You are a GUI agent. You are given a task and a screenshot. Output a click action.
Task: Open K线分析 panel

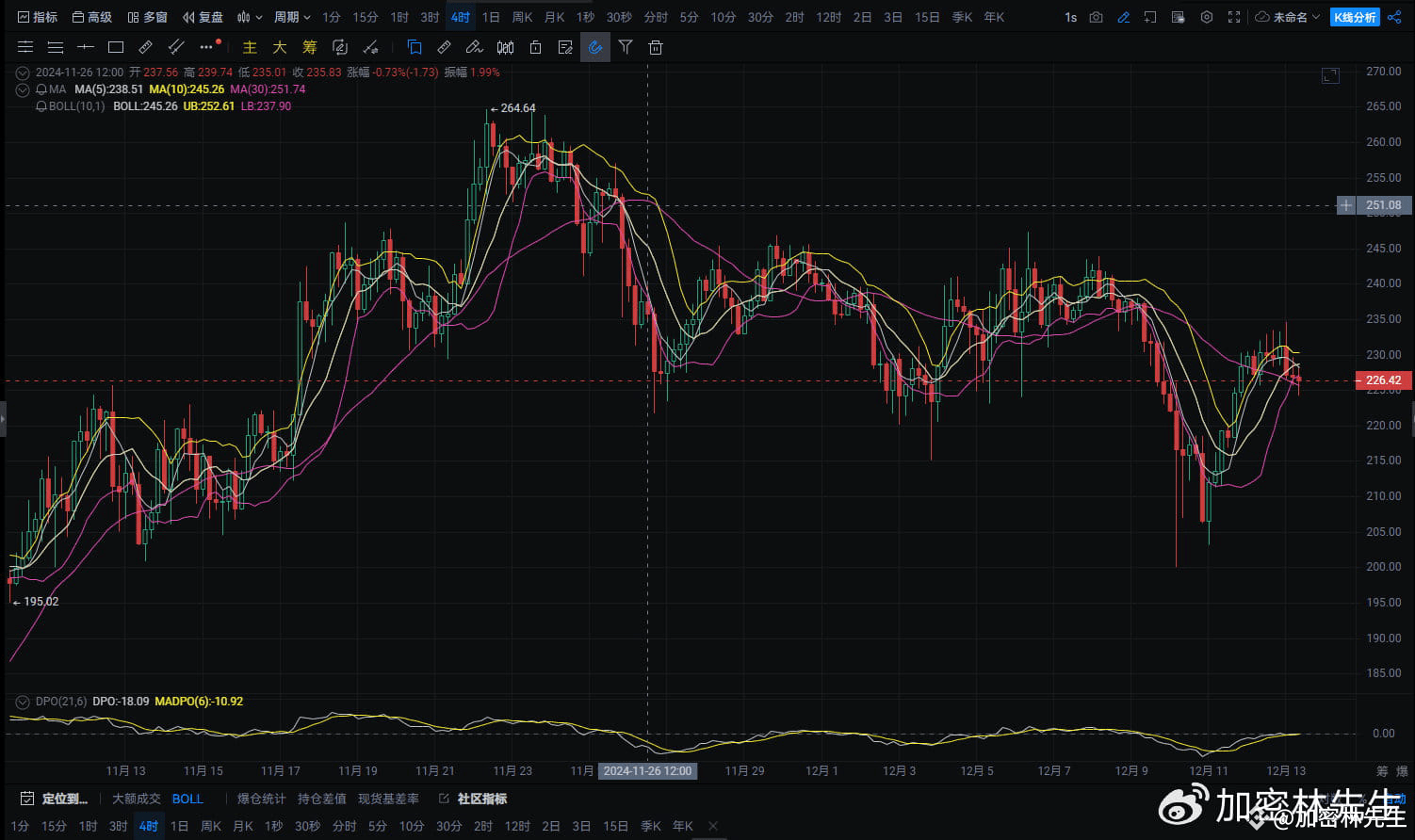(x=1355, y=17)
